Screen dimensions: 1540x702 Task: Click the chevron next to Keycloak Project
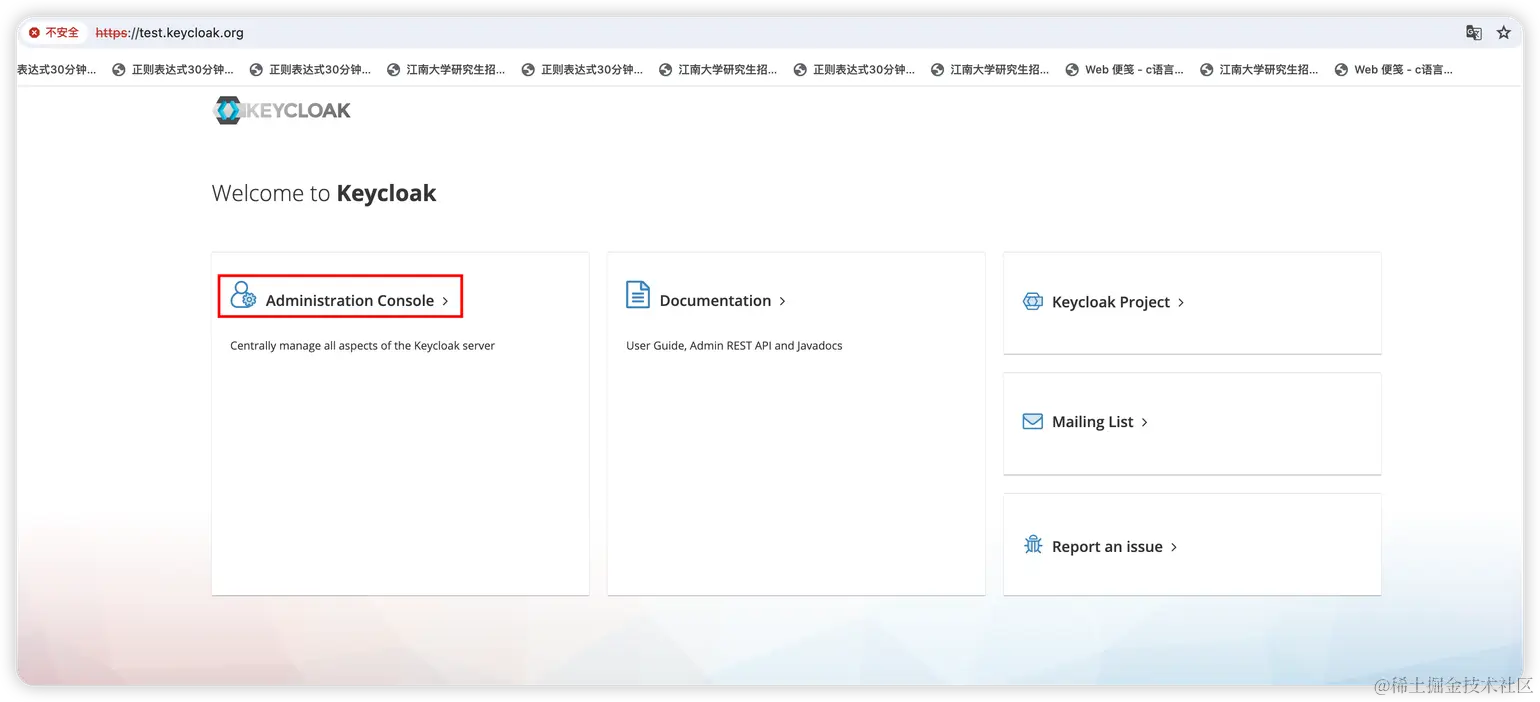tap(1181, 302)
